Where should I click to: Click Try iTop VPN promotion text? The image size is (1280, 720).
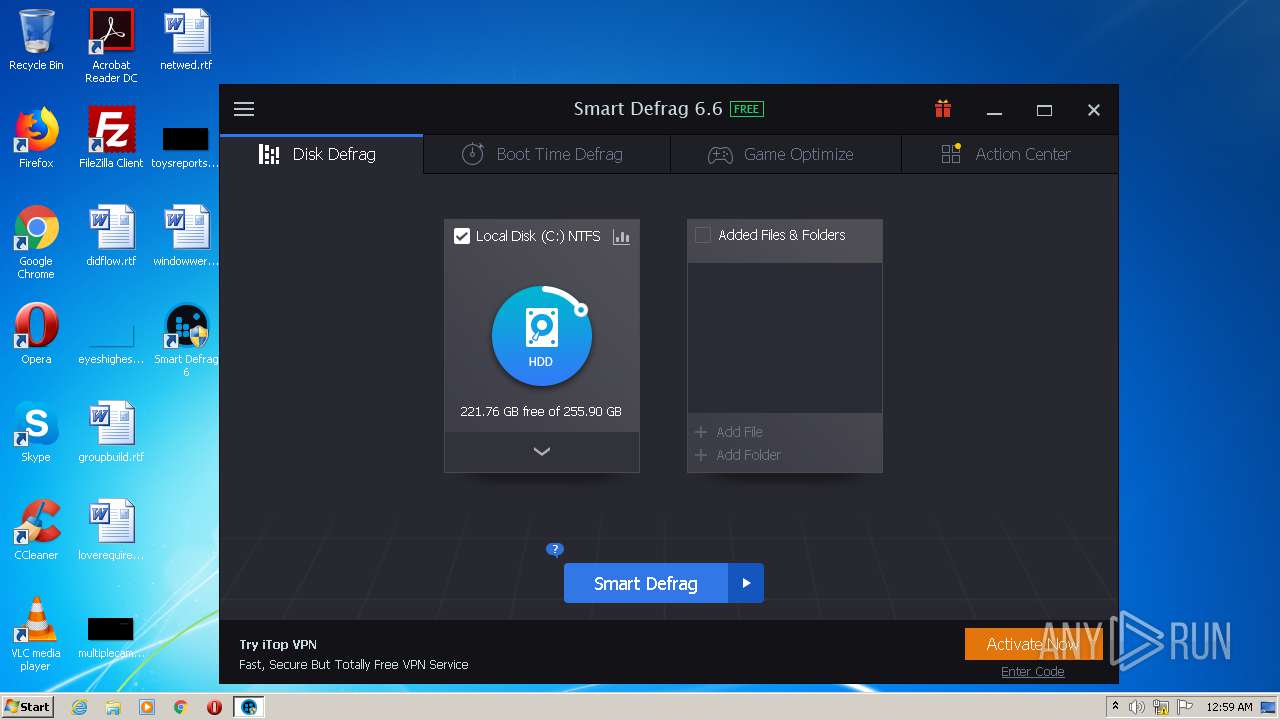278,645
